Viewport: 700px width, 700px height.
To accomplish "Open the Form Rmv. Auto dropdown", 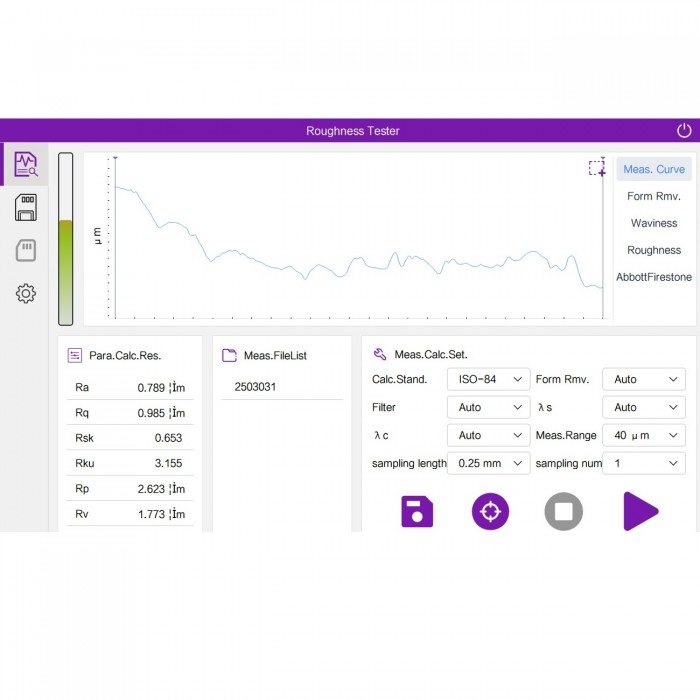I will 644,379.
